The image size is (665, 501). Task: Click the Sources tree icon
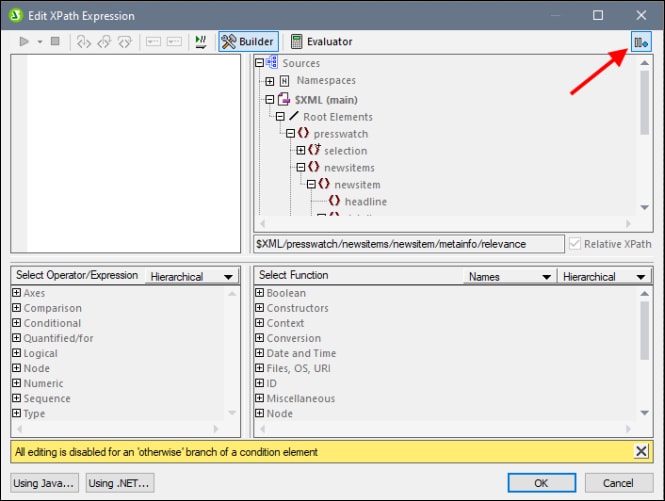click(272, 62)
